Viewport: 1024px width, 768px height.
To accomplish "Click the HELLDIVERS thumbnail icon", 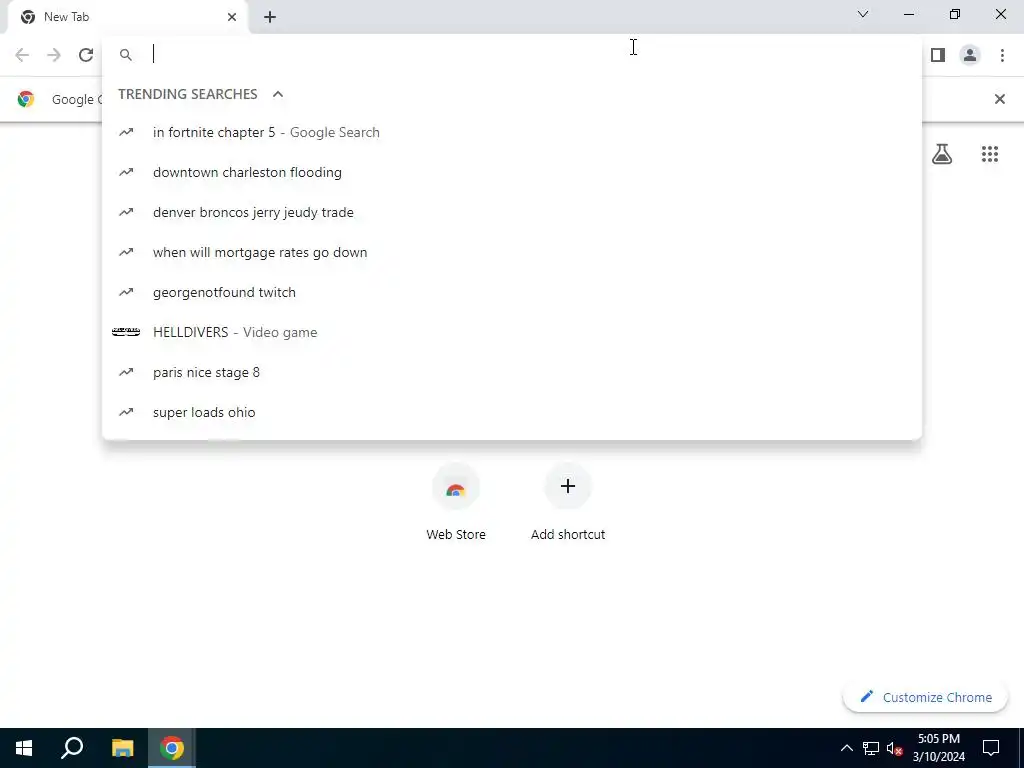I will click(x=126, y=332).
